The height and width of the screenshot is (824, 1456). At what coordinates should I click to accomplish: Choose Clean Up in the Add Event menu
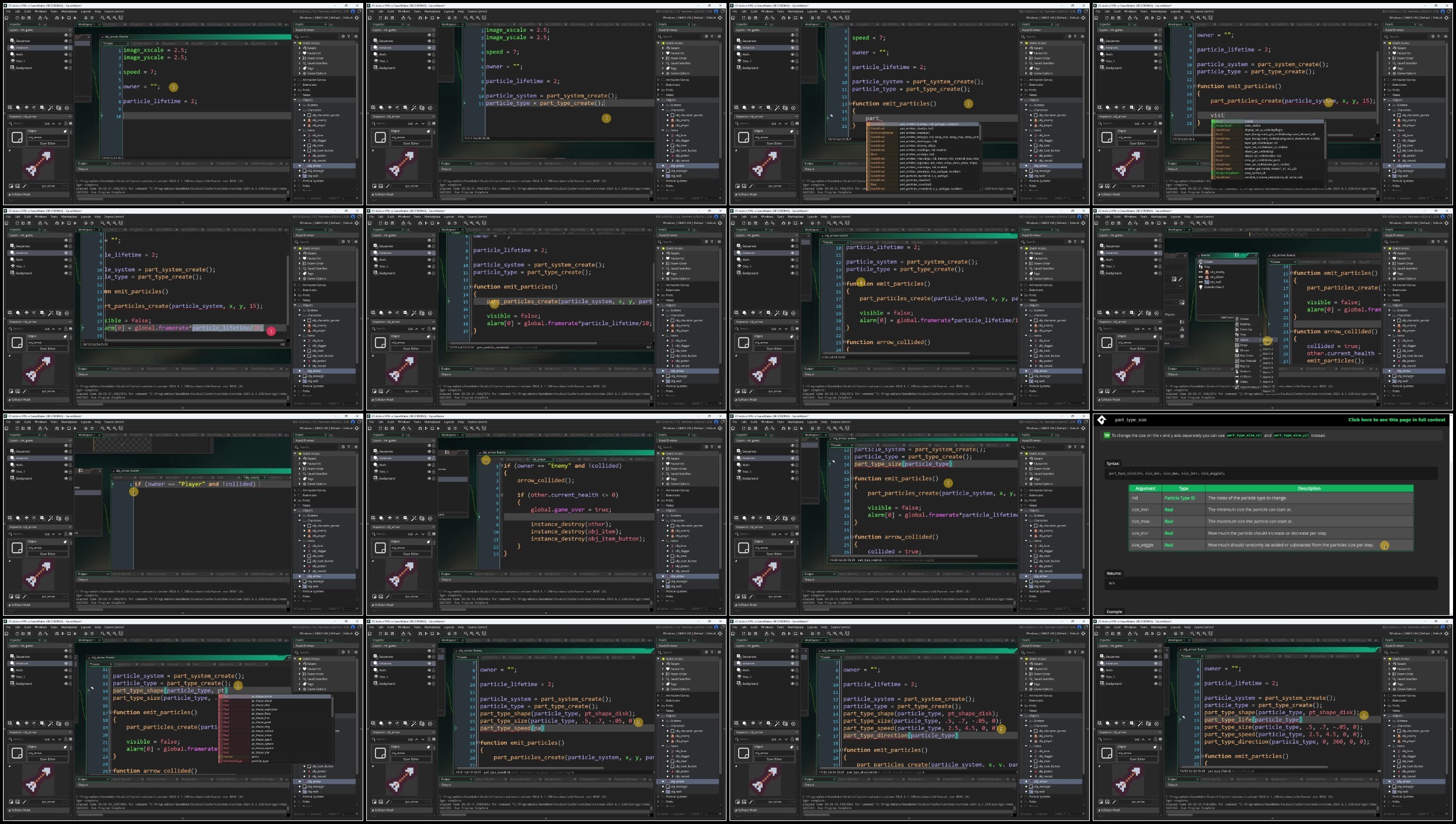pos(1245,329)
